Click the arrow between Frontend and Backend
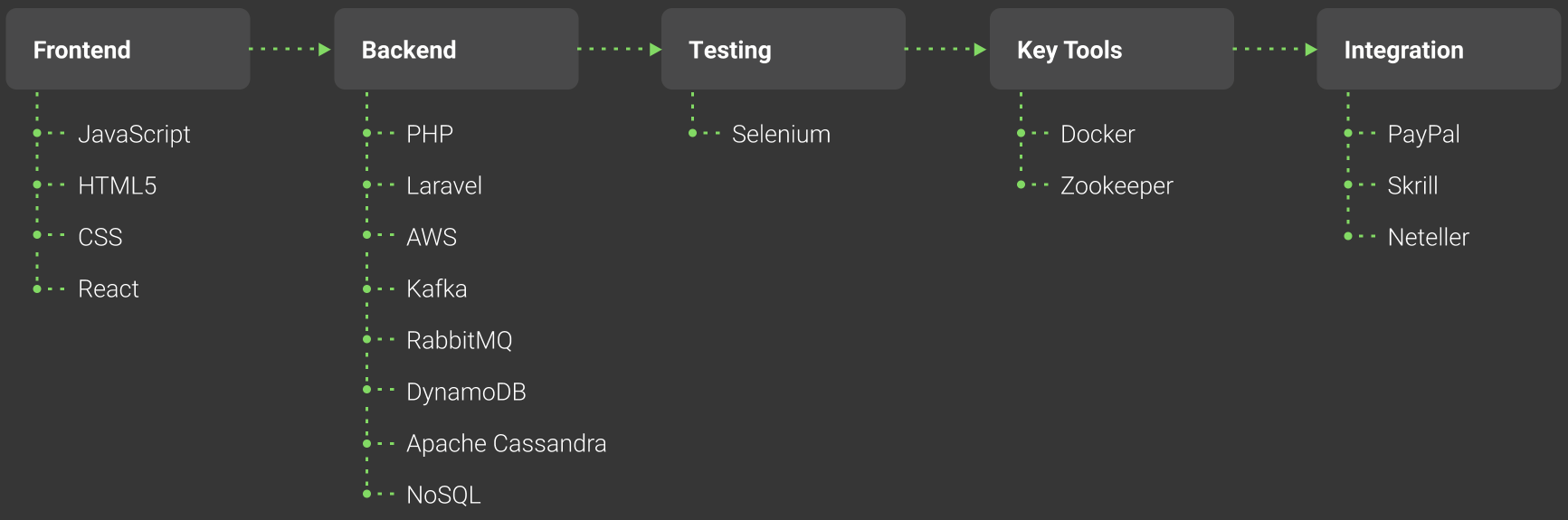The image size is (1568, 520). 290,49
